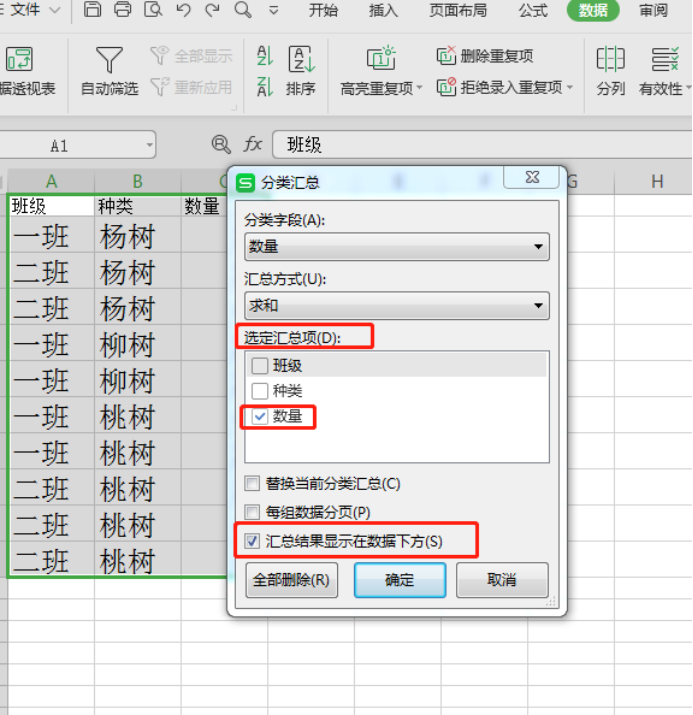Click the search magnifier in toolbar

[x=243, y=10]
